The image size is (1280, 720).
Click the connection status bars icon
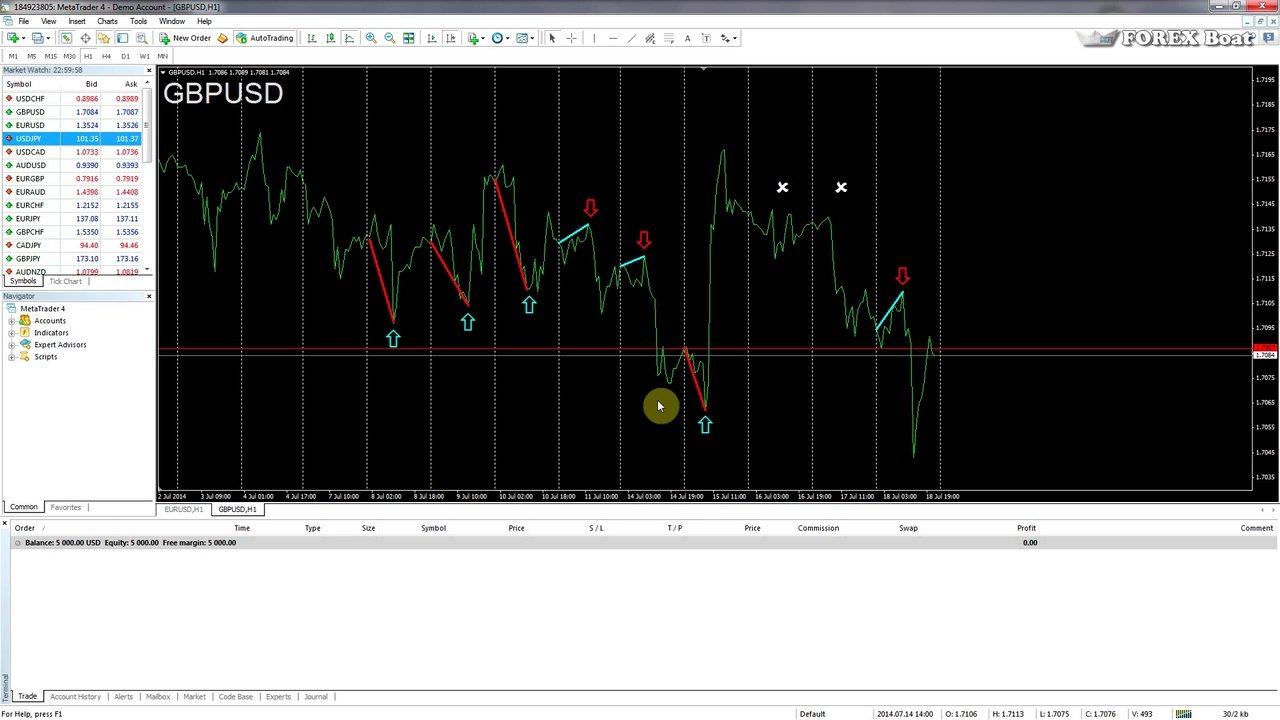1183,714
